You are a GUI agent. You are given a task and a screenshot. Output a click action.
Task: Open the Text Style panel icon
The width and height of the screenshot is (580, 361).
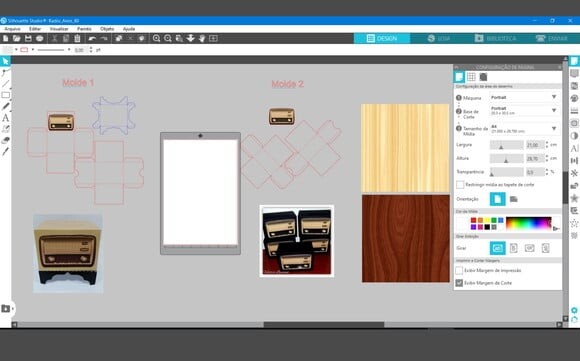[x=574, y=148]
